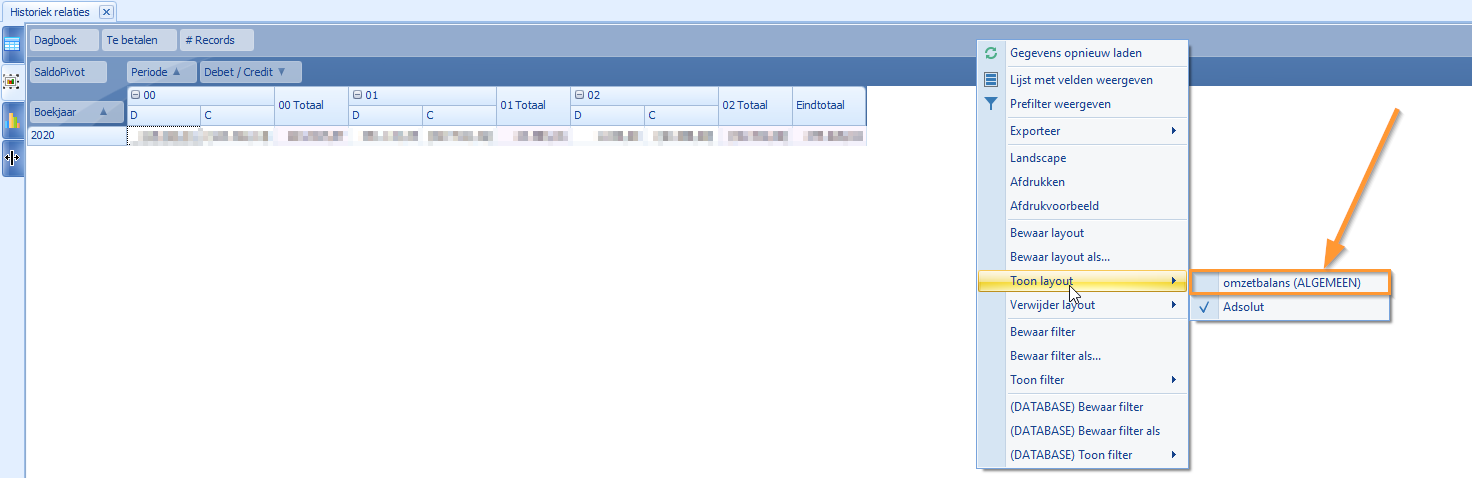Close the Historiek relaties tab

point(106,12)
